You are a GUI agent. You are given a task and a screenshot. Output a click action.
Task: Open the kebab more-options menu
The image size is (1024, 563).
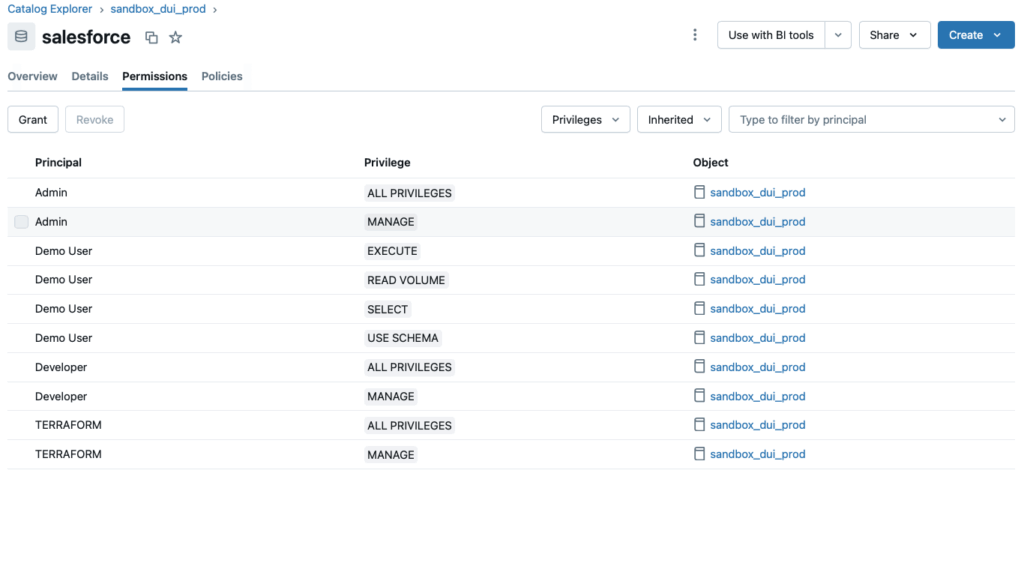pos(695,35)
